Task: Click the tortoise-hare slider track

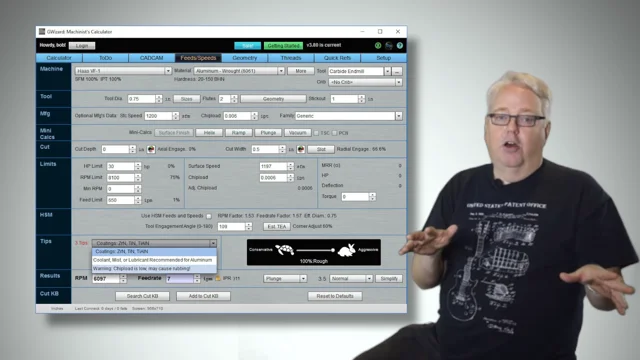Action: [315, 250]
